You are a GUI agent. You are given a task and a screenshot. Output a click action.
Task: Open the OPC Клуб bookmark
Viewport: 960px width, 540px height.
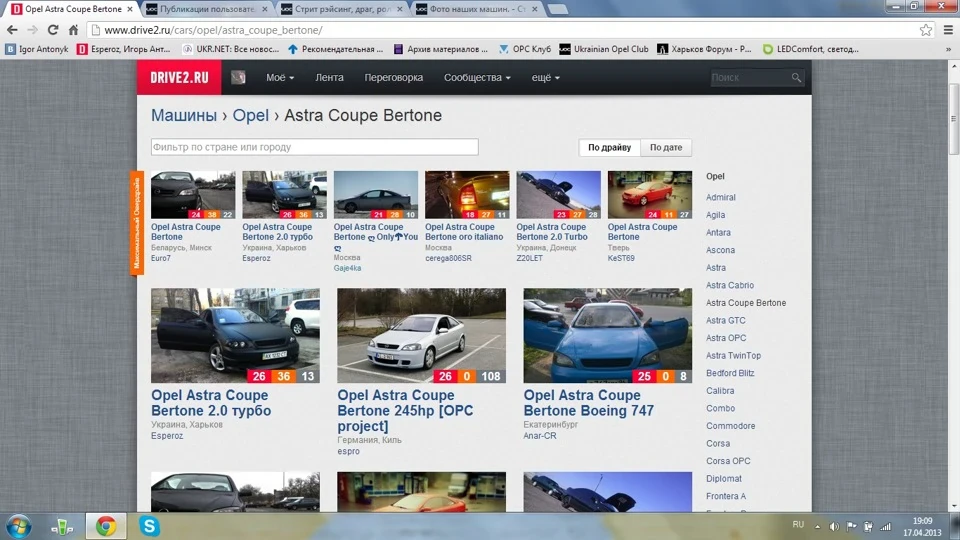tap(525, 49)
